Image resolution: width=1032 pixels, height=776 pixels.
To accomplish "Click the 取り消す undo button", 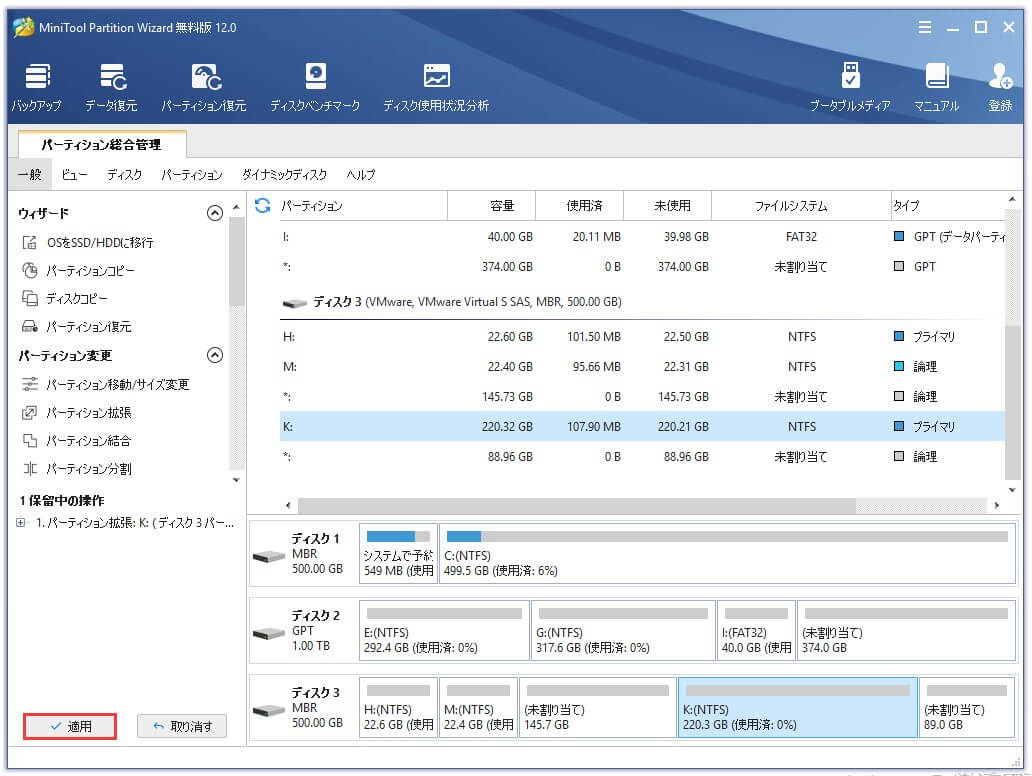I will pyautogui.click(x=182, y=727).
